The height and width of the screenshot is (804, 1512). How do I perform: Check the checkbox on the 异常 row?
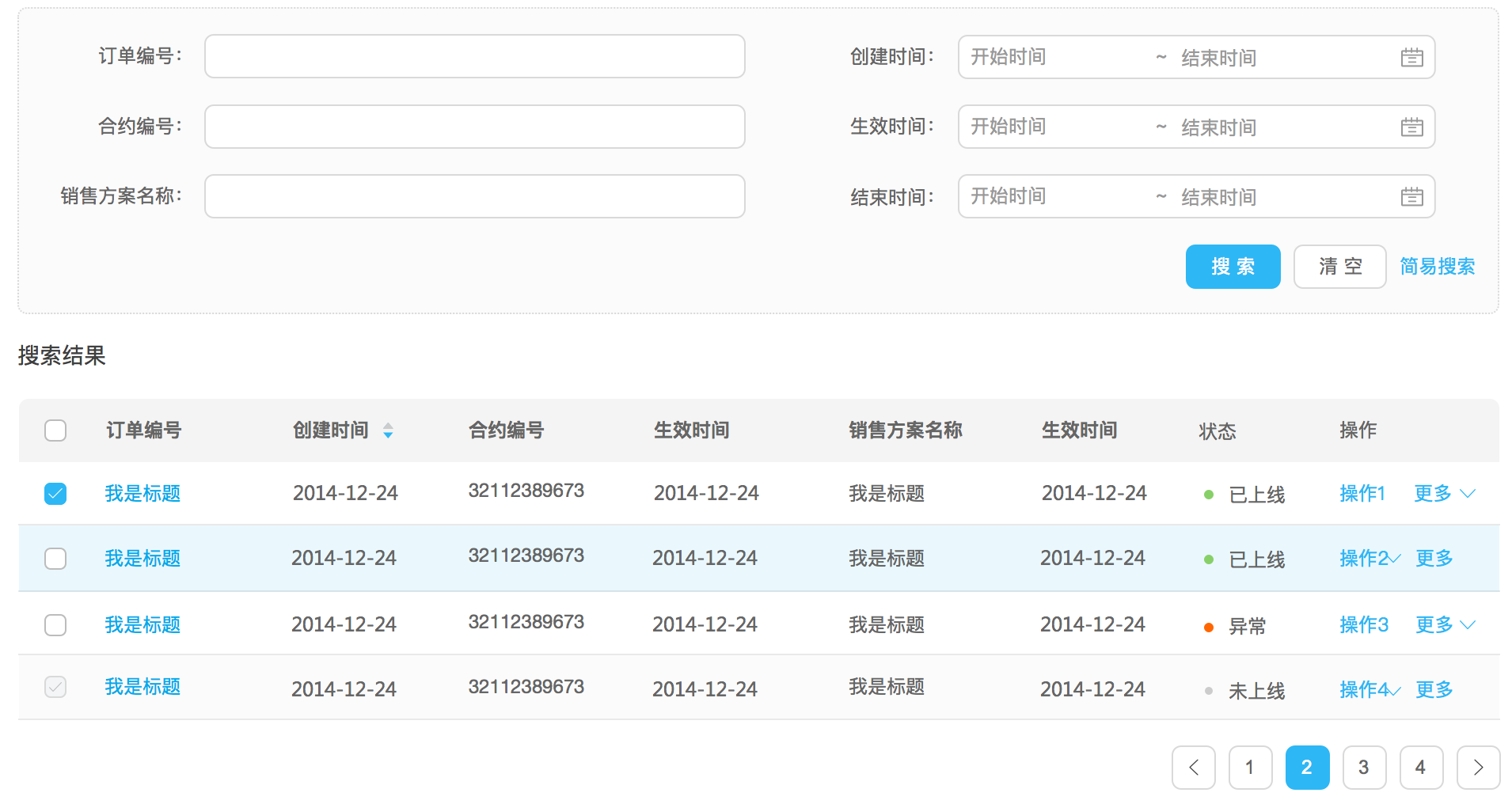55,625
